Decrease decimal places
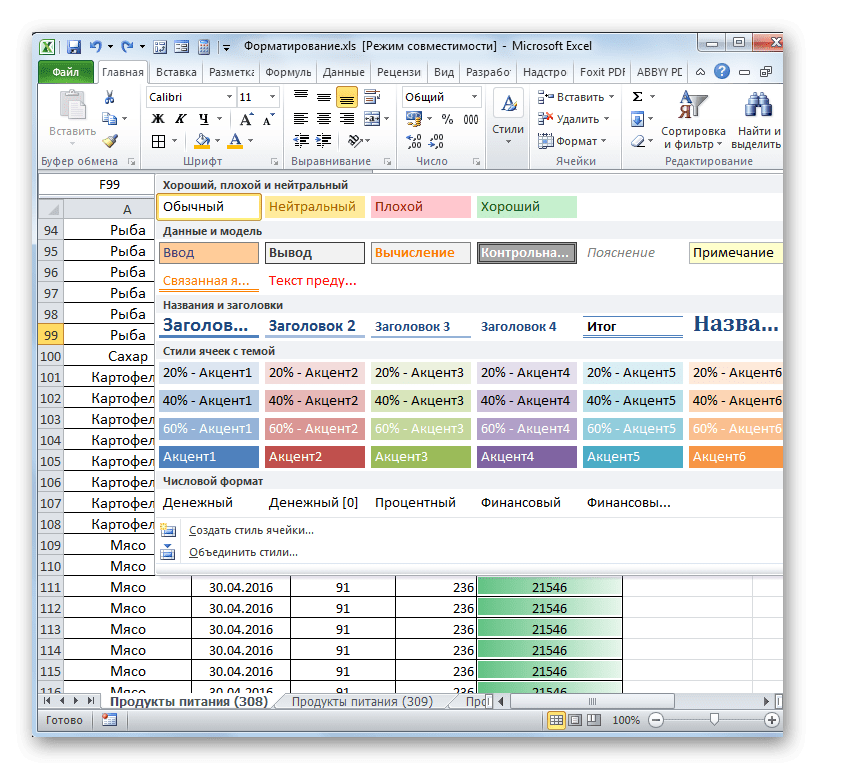Image resolution: width=844 pixels, height=769 pixels. pyautogui.click(x=436, y=141)
